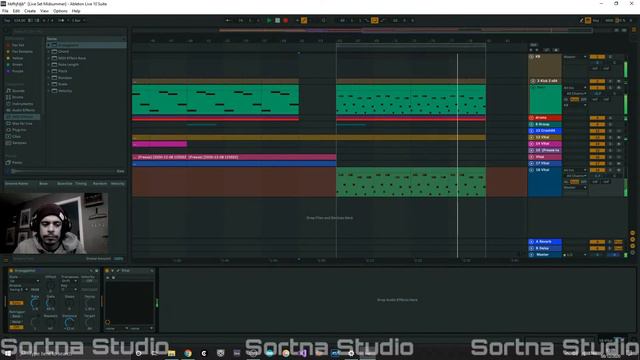Click the unfold button on 3 Kick 2 old track

tap(532, 81)
